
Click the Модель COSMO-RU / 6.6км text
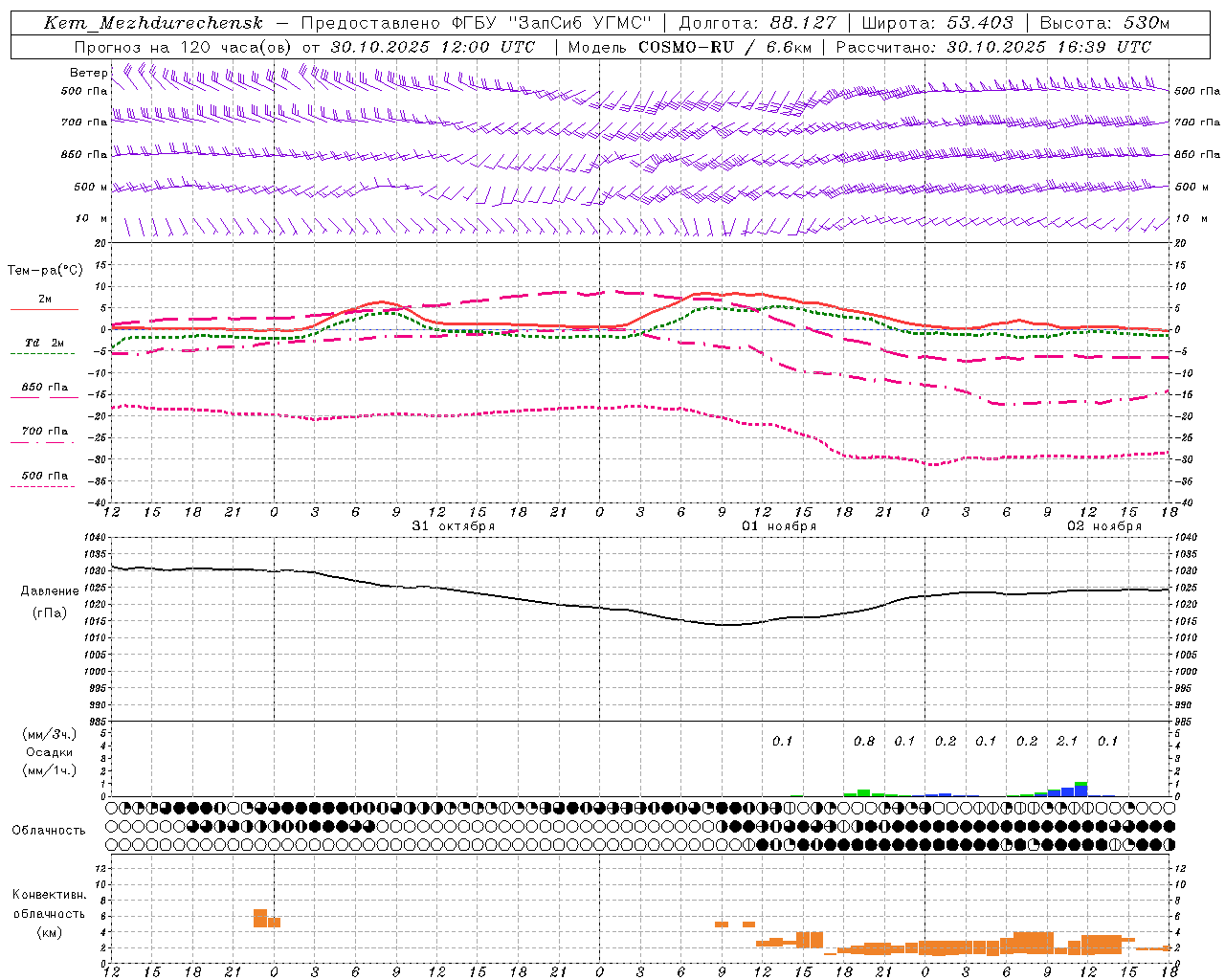(689, 47)
